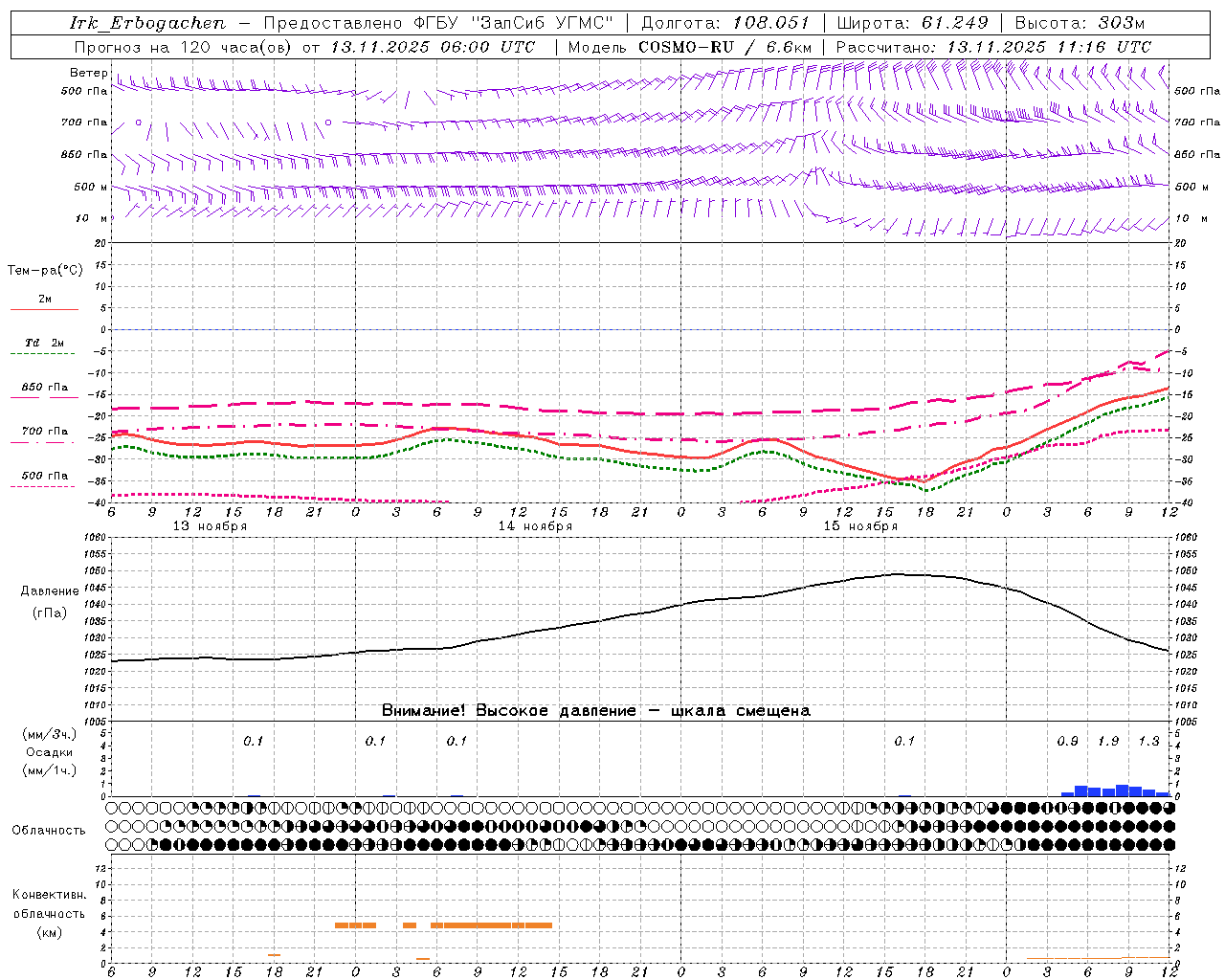Click the precipitation total 1.3
This screenshot has height=980, width=1225.
1148,742
